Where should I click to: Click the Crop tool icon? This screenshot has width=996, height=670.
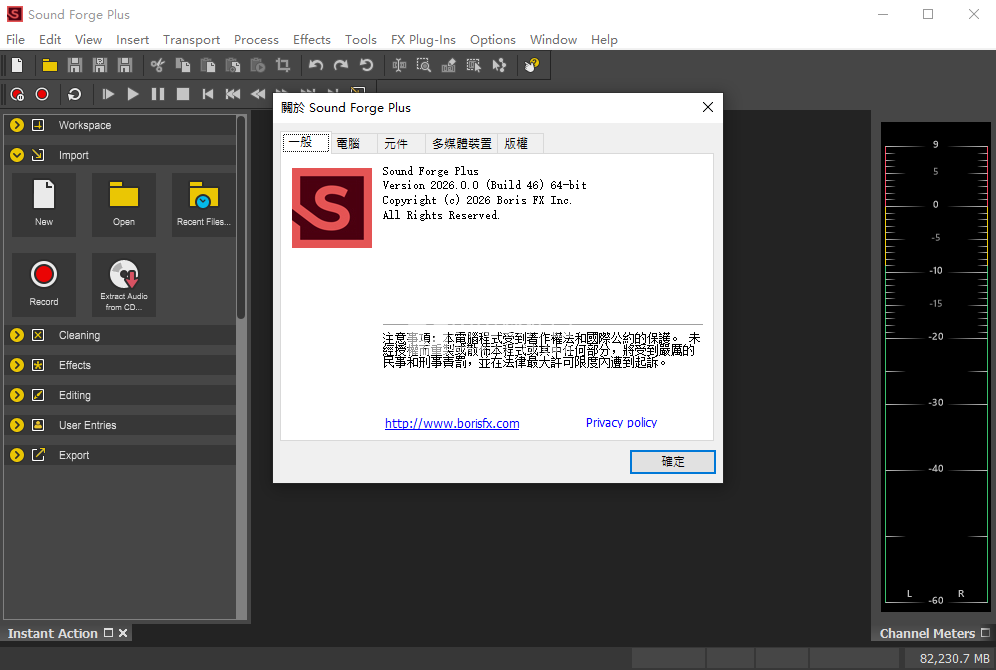click(283, 65)
